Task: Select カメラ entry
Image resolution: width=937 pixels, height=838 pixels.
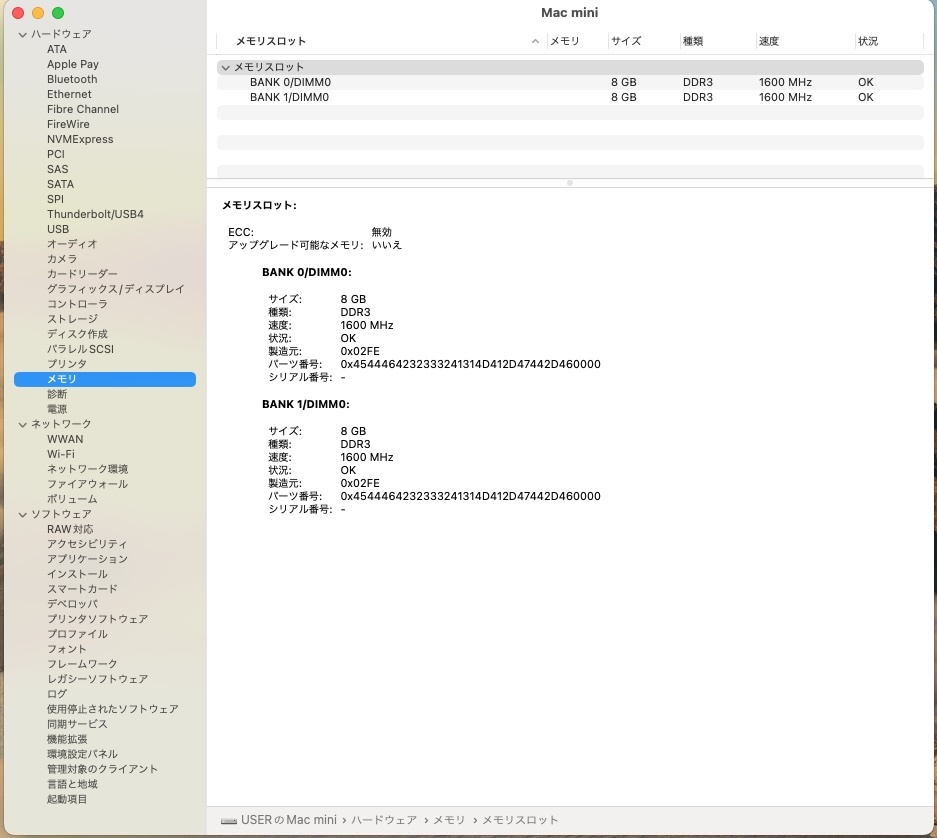Action: 62,259
